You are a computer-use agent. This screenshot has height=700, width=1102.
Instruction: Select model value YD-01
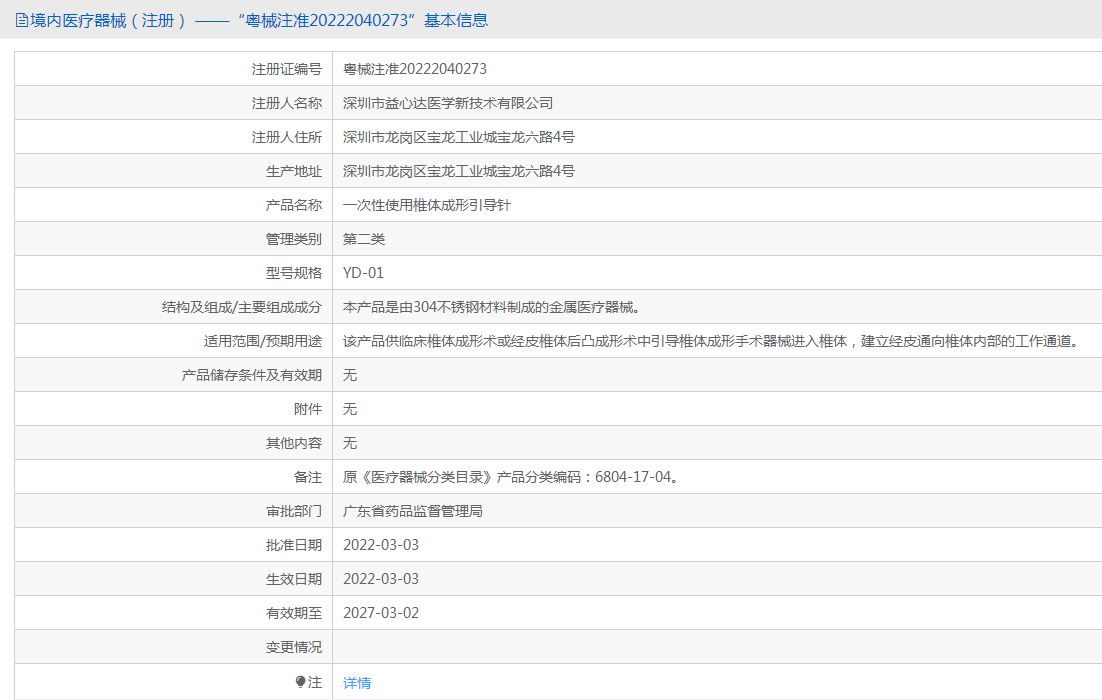pyautogui.click(x=363, y=273)
